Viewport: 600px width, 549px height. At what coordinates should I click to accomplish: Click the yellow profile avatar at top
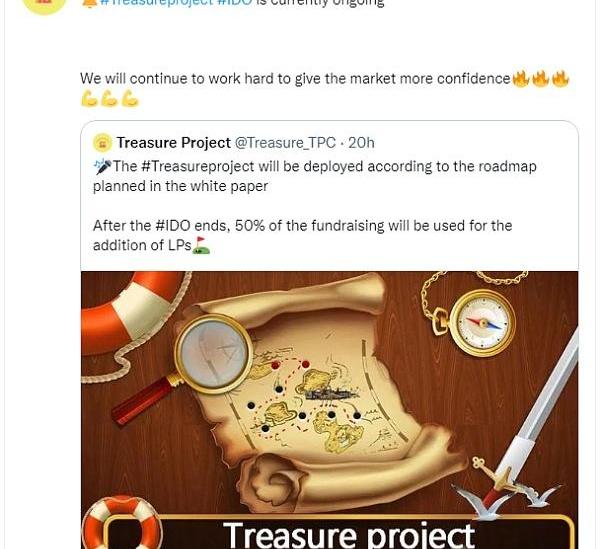click(45, 5)
